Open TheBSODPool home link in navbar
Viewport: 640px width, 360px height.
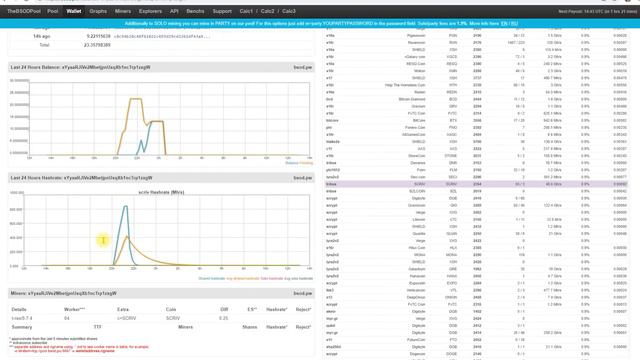click(x=24, y=11)
